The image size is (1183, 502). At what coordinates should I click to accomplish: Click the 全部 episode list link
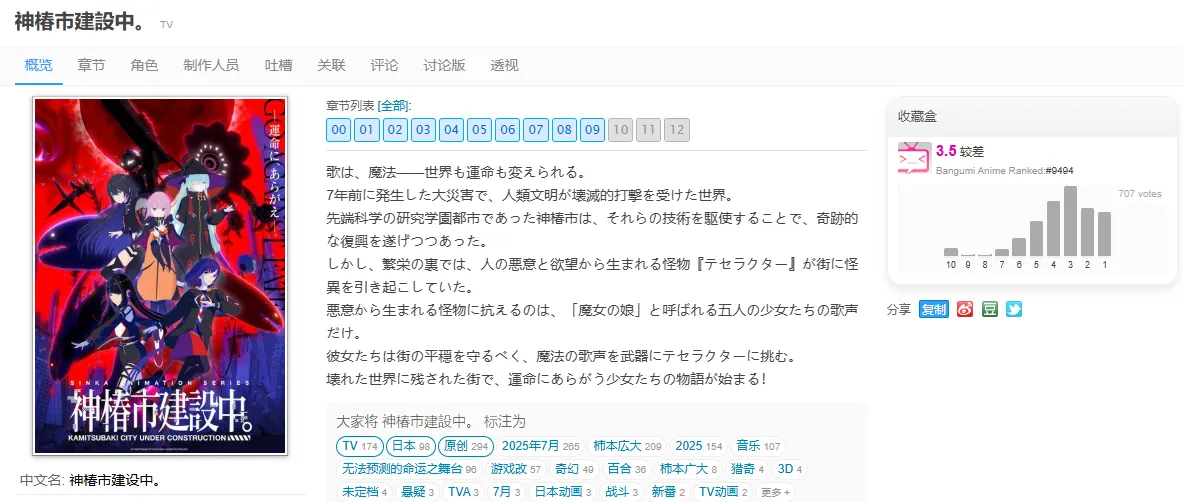click(392, 105)
